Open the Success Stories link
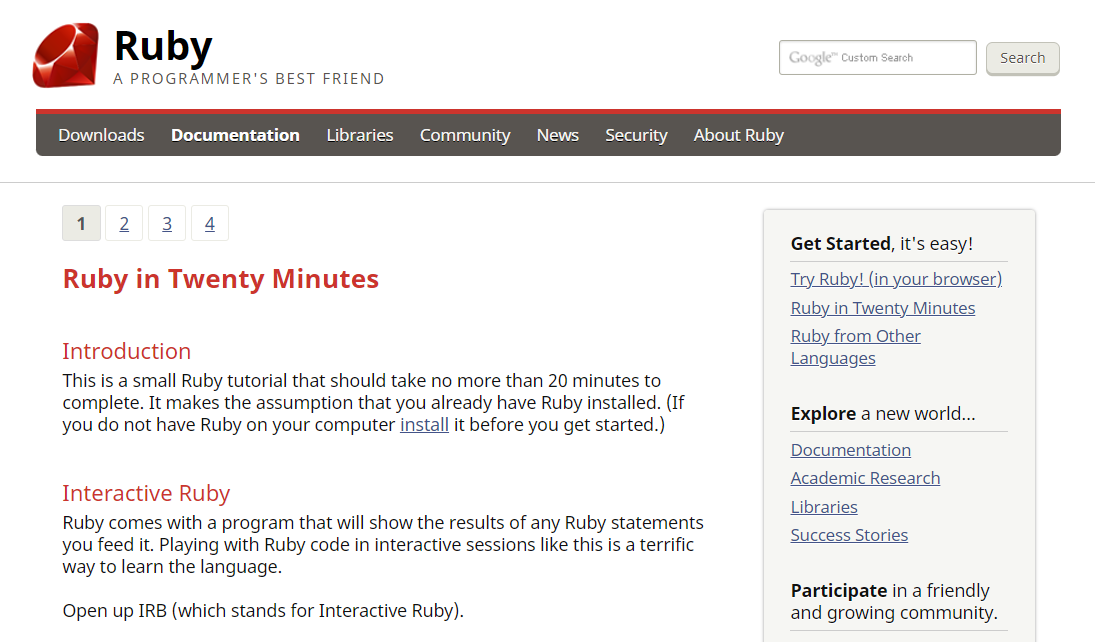 [x=849, y=535]
